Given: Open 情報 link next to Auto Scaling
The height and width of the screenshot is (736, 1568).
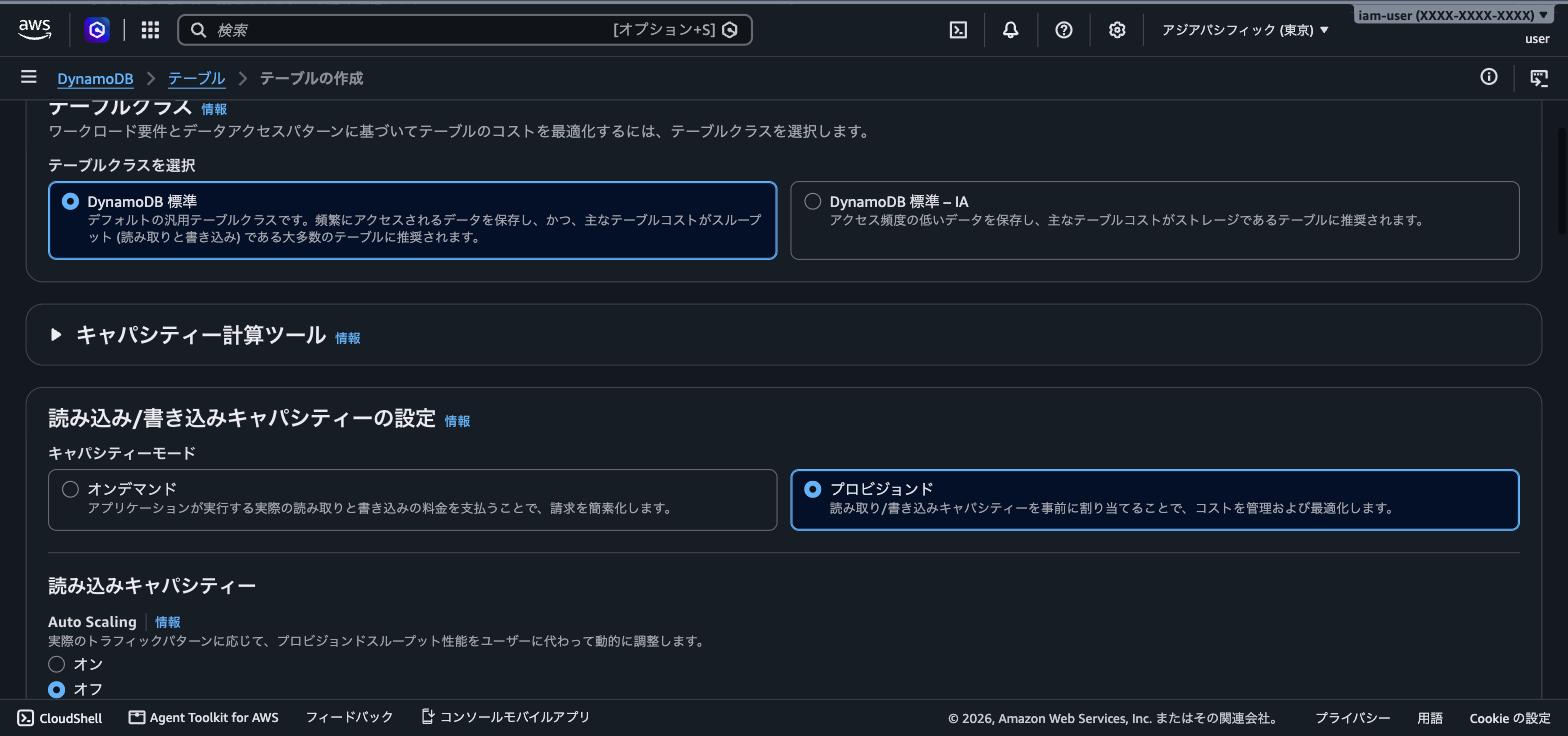Looking at the screenshot, I should [x=168, y=622].
